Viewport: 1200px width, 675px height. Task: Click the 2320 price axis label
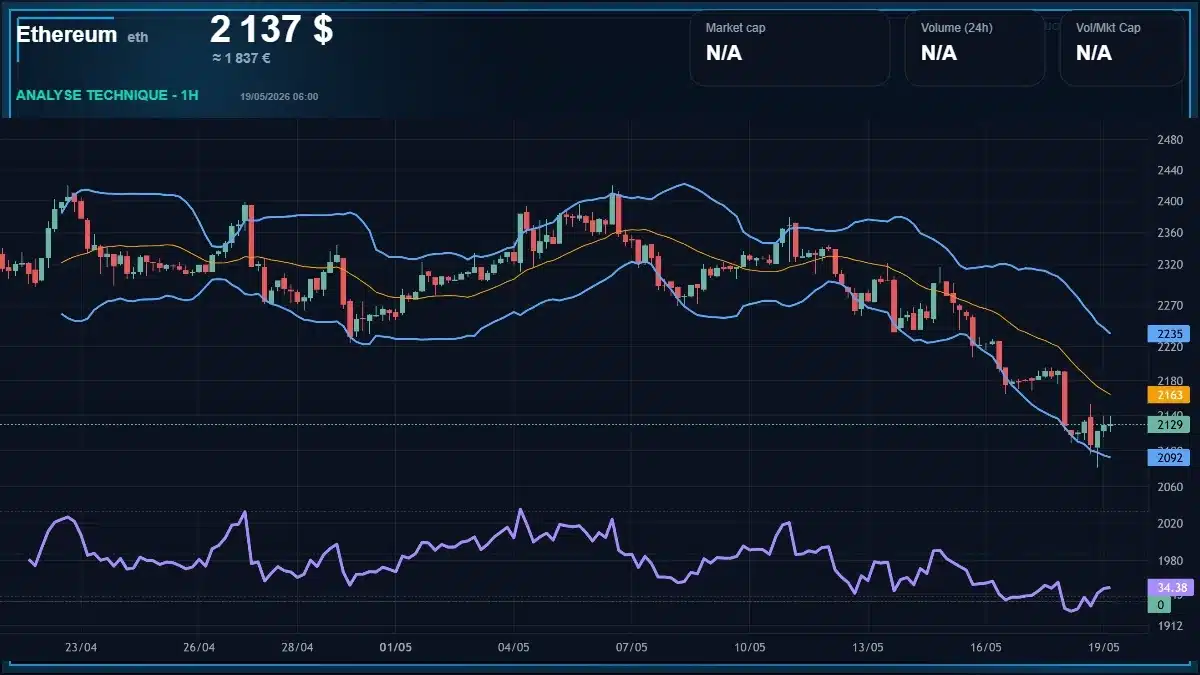point(1169,265)
